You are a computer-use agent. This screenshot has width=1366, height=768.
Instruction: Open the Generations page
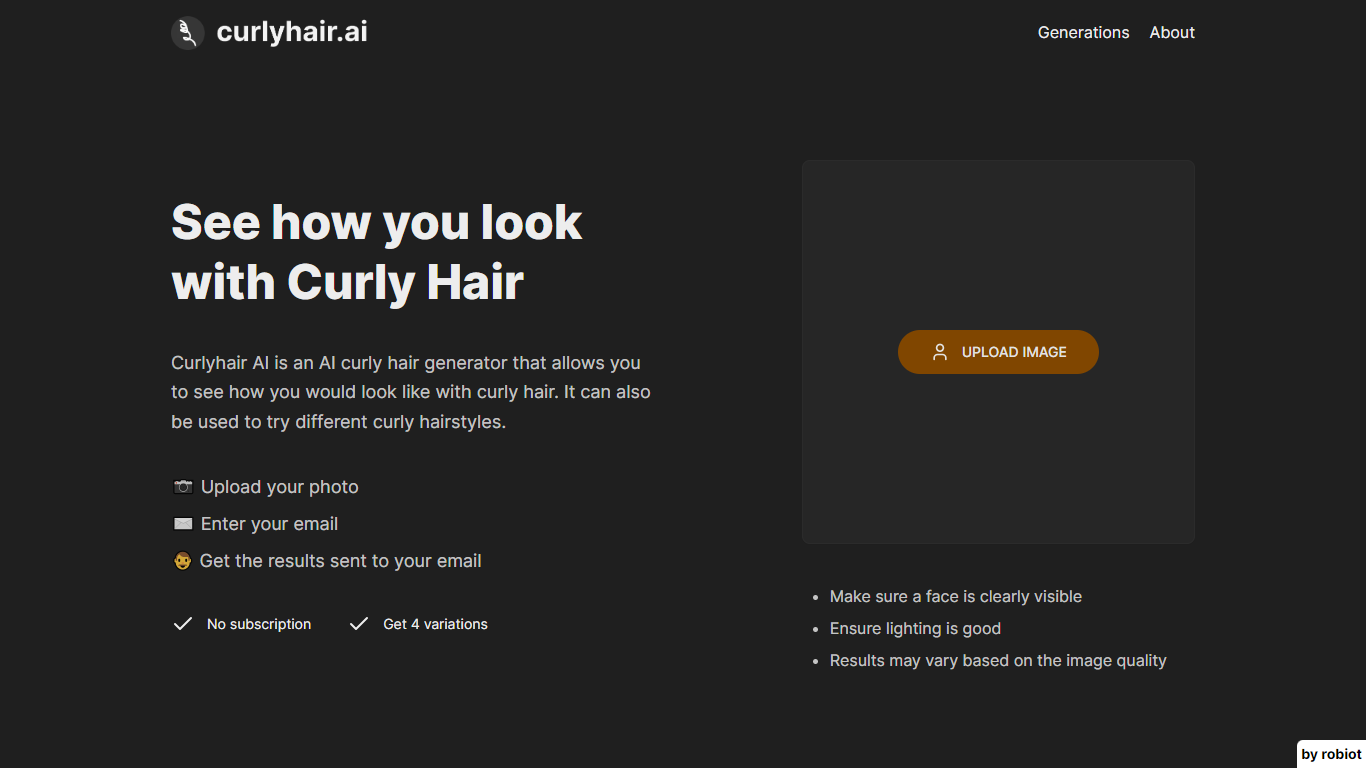tap(1083, 32)
